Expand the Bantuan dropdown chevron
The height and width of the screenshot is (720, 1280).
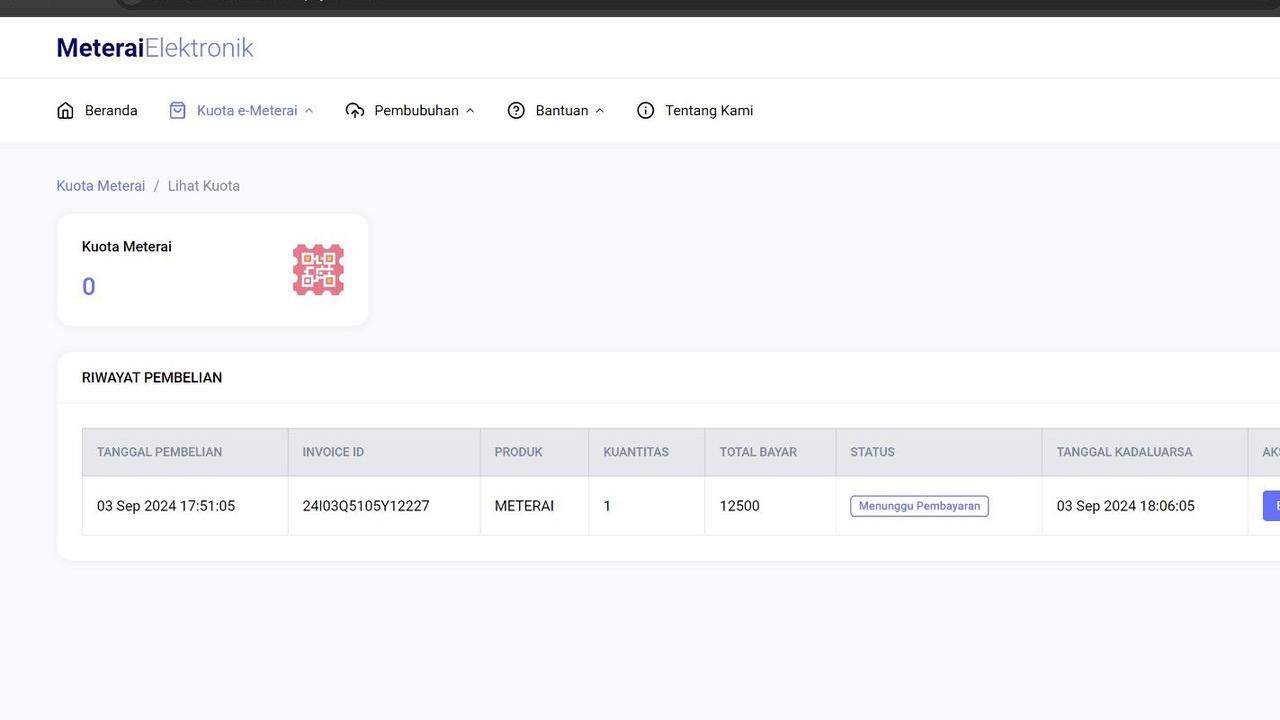coord(600,111)
